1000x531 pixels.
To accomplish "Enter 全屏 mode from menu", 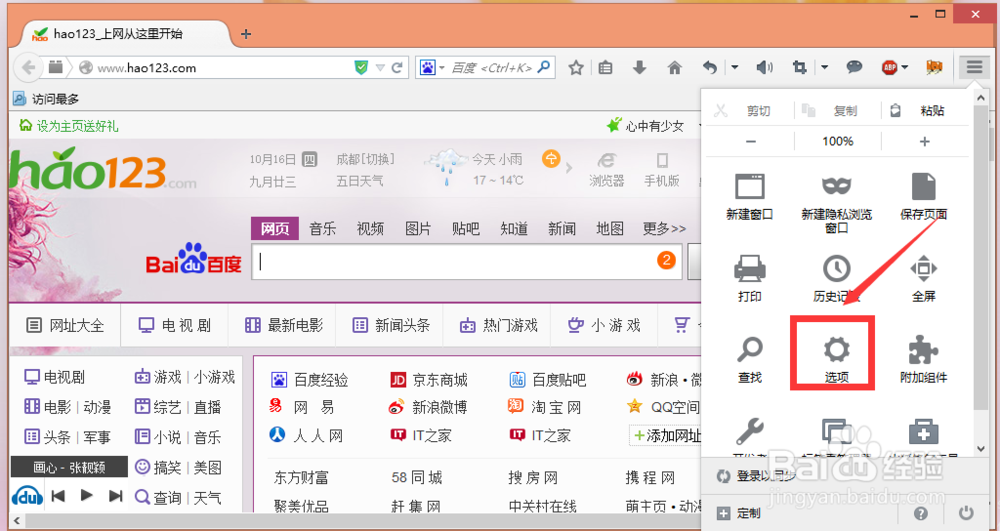I will point(923,279).
